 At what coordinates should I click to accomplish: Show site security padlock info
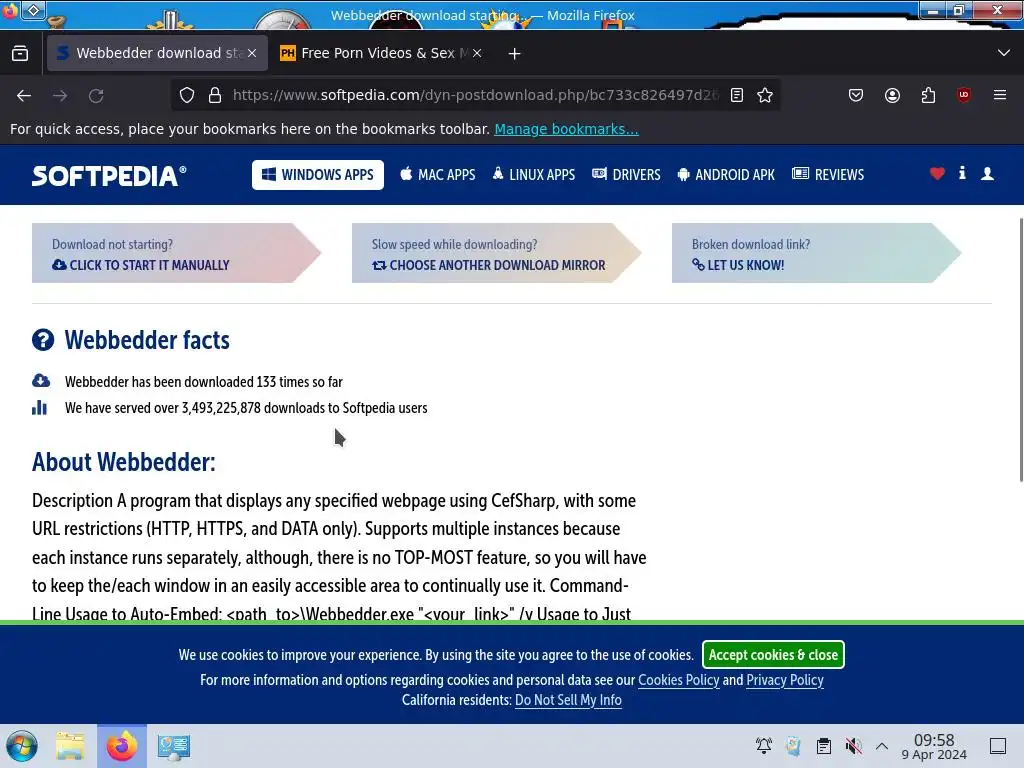tap(214, 95)
